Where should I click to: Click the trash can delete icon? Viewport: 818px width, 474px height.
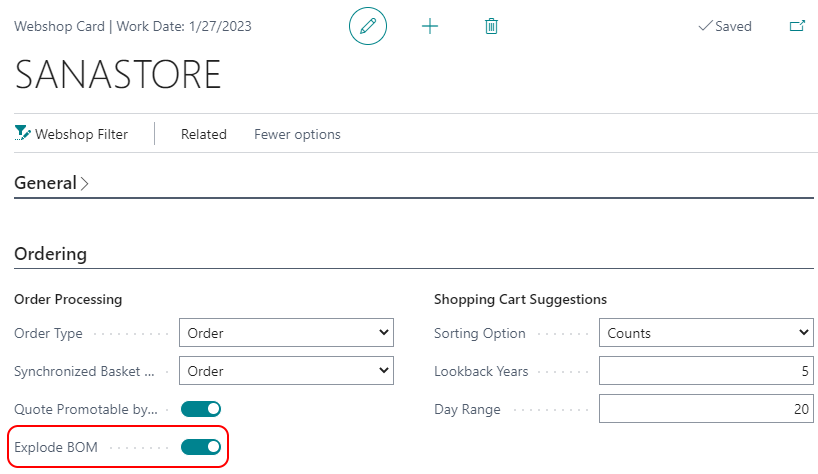(491, 26)
